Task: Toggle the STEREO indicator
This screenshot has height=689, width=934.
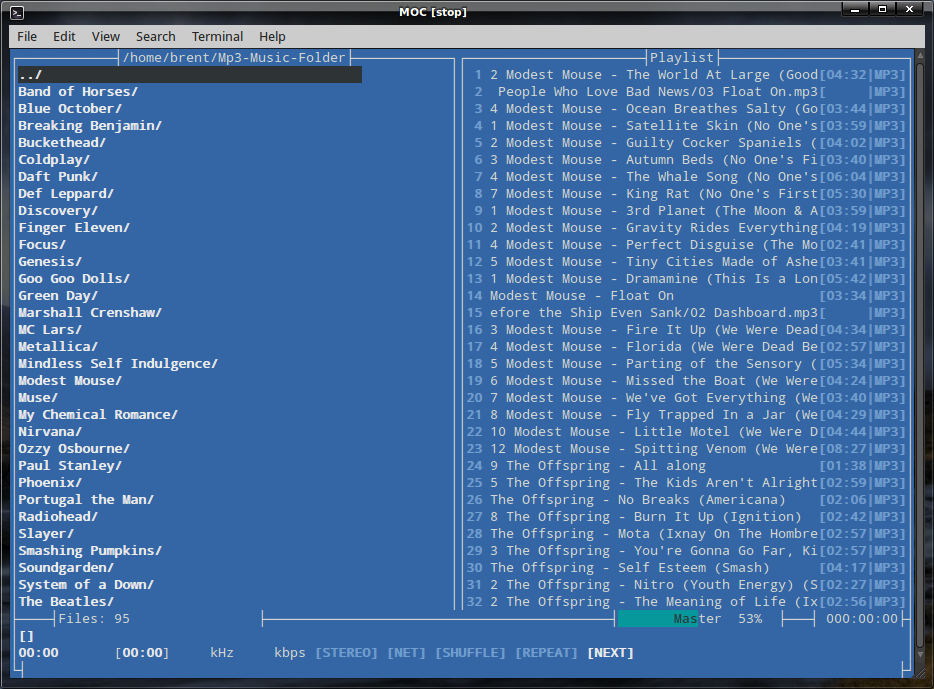Action: point(347,653)
